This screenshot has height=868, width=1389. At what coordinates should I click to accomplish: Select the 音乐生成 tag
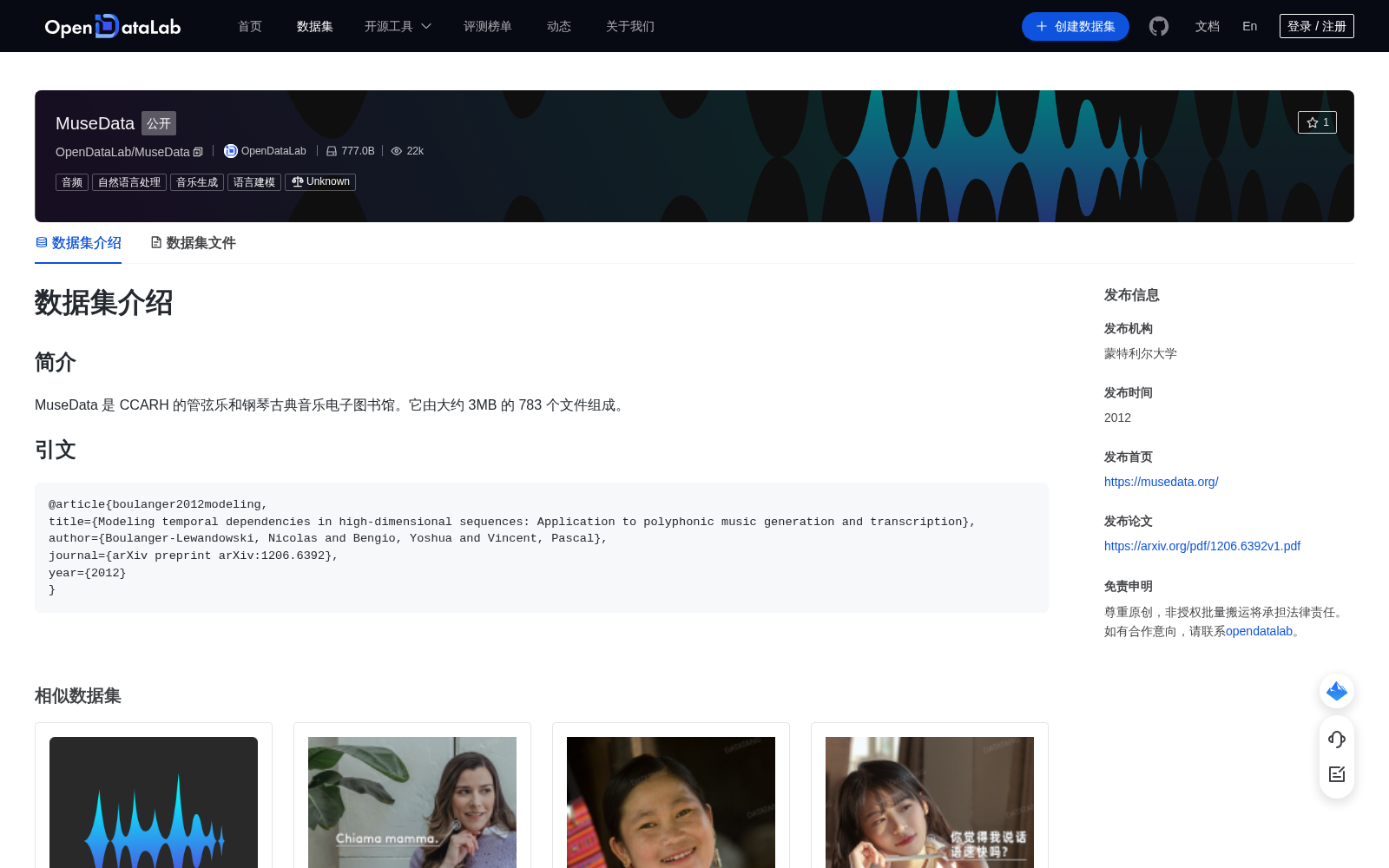tap(197, 182)
